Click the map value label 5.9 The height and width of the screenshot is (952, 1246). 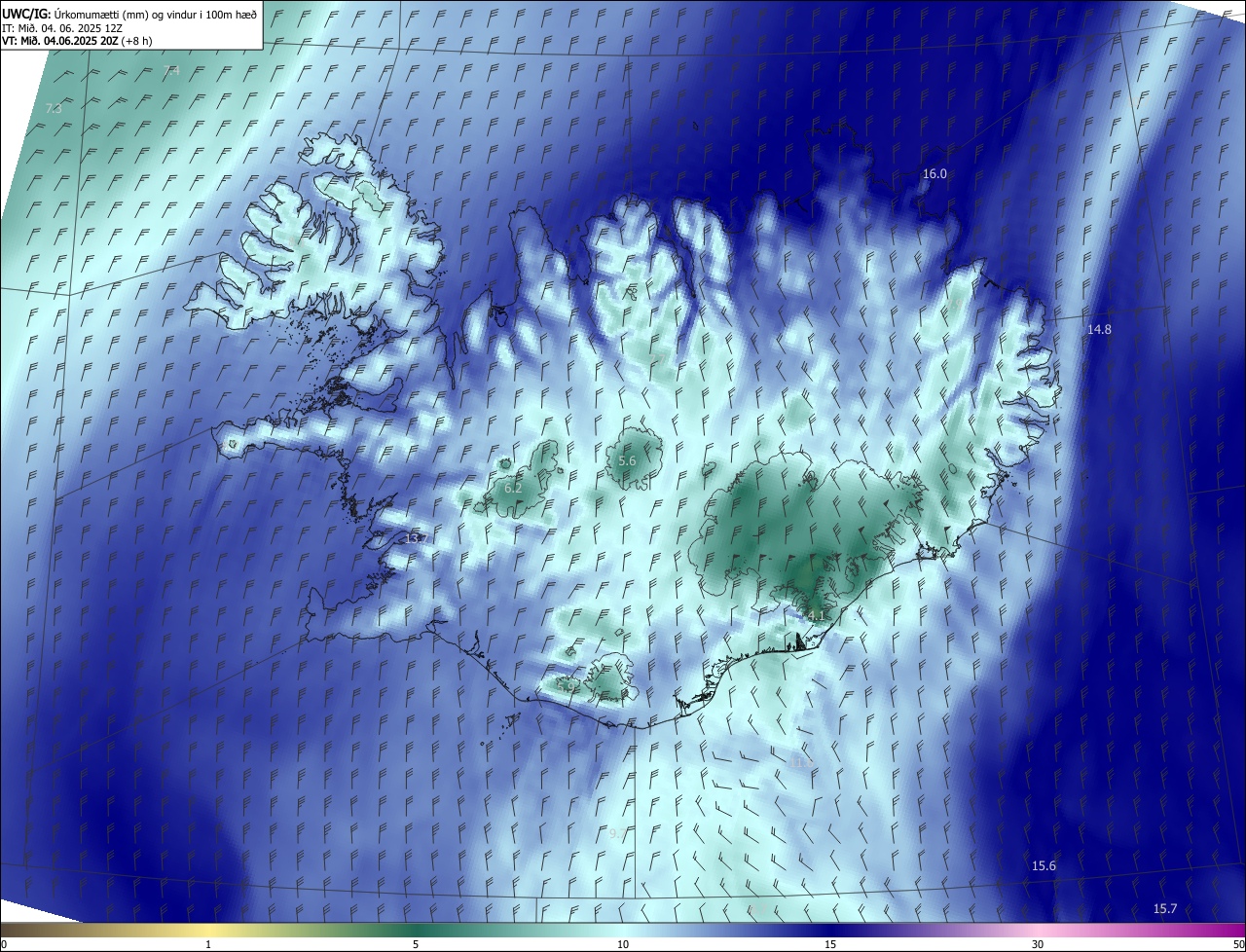567,686
